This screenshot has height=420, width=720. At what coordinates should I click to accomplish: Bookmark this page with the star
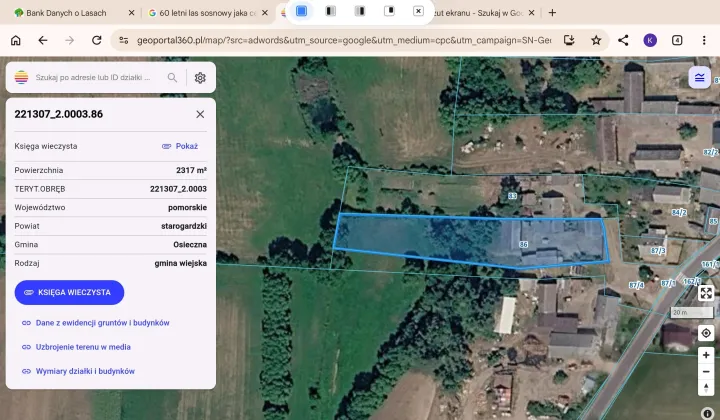(596, 40)
